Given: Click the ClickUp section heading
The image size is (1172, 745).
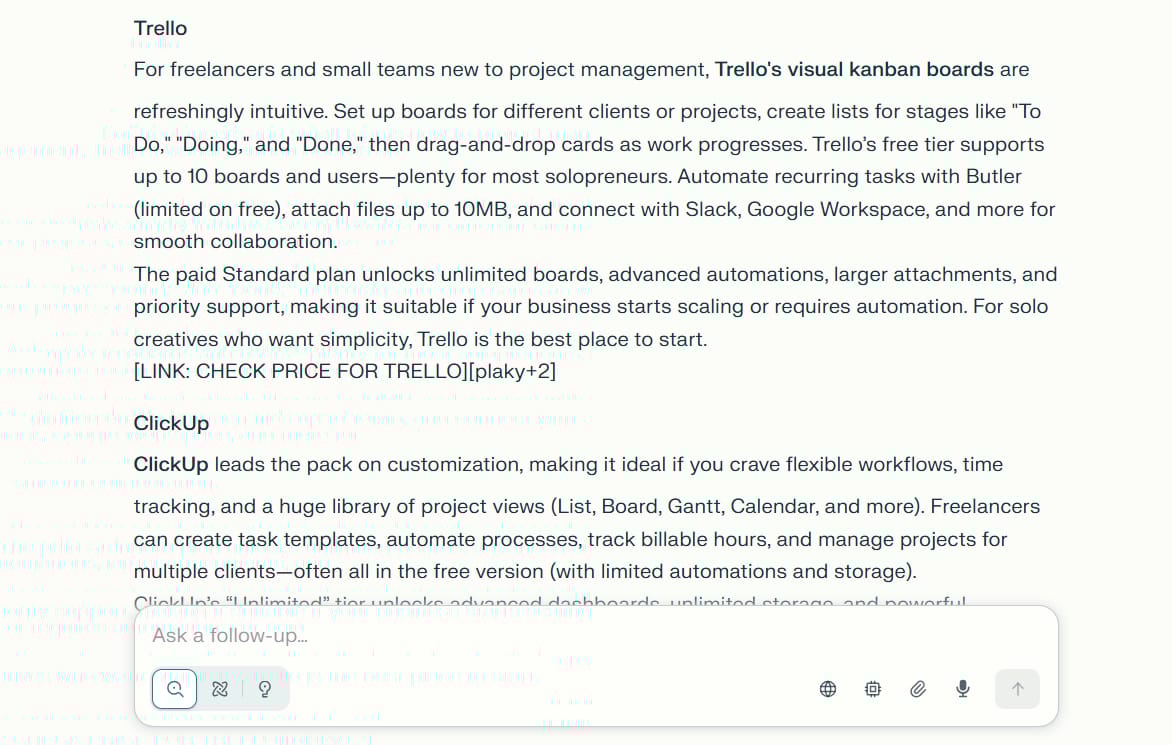Looking at the screenshot, I should [171, 423].
